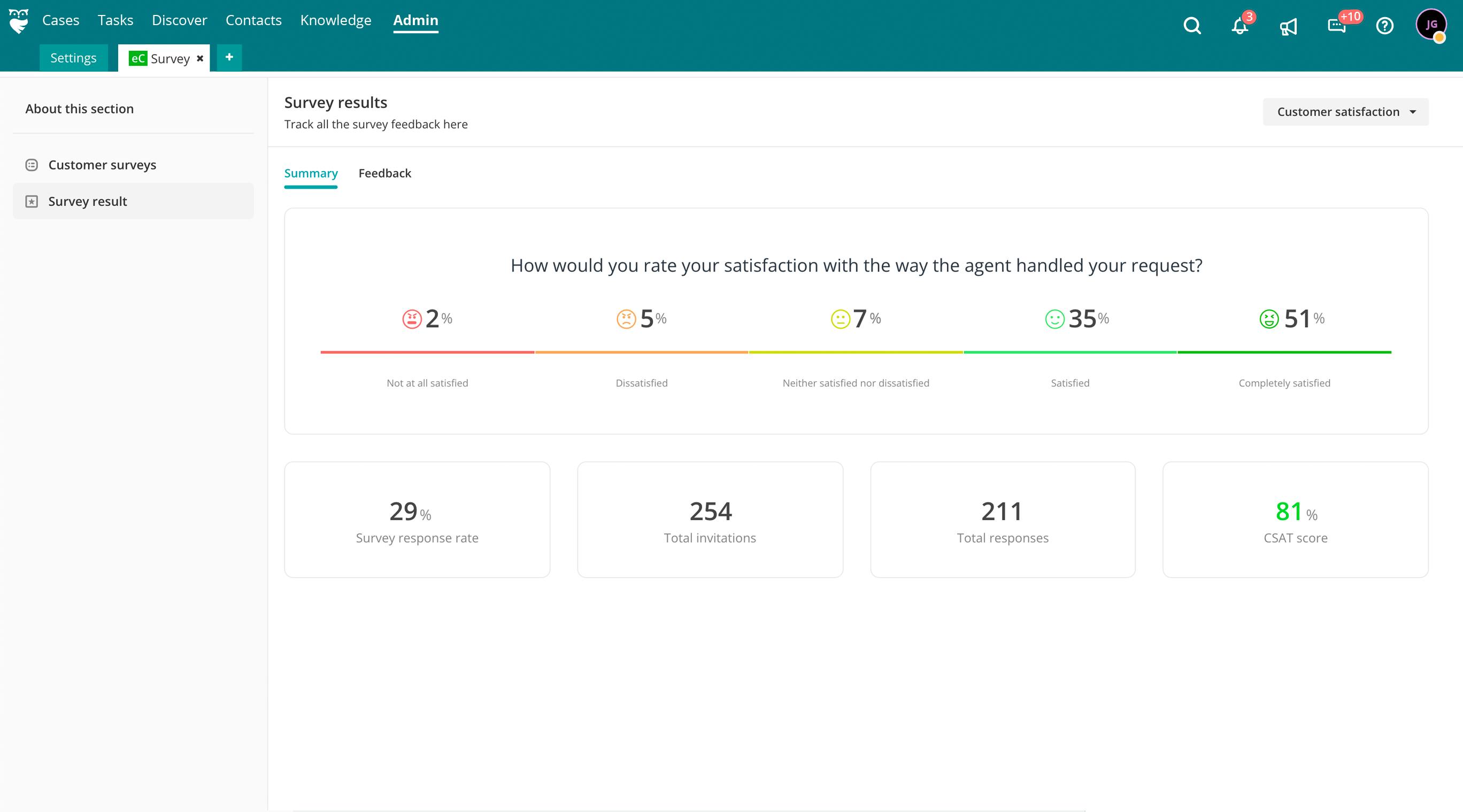Add a new tab with plus button
The height and width of the screenshot is (812, 1463).
[x=229, y=57]
